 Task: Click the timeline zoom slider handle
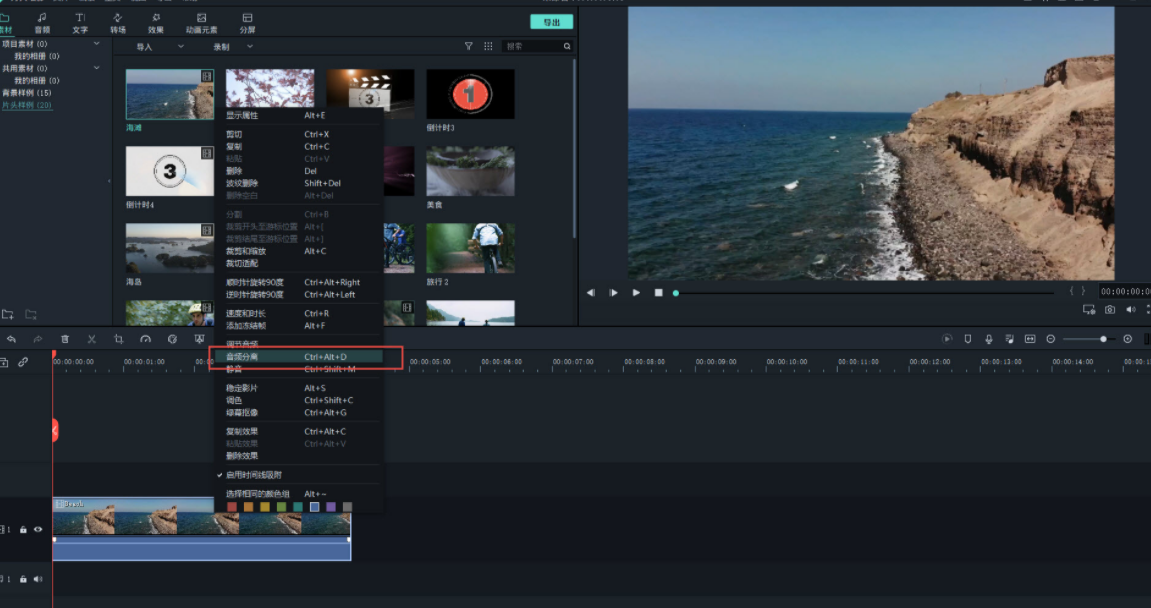1103,339
